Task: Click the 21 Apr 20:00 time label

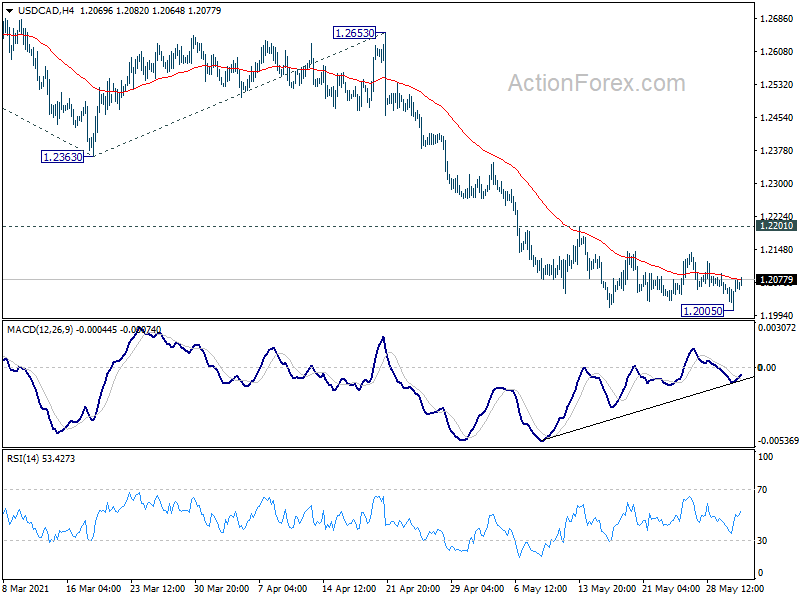Action: pyautogui.click(x=413, y=588)
